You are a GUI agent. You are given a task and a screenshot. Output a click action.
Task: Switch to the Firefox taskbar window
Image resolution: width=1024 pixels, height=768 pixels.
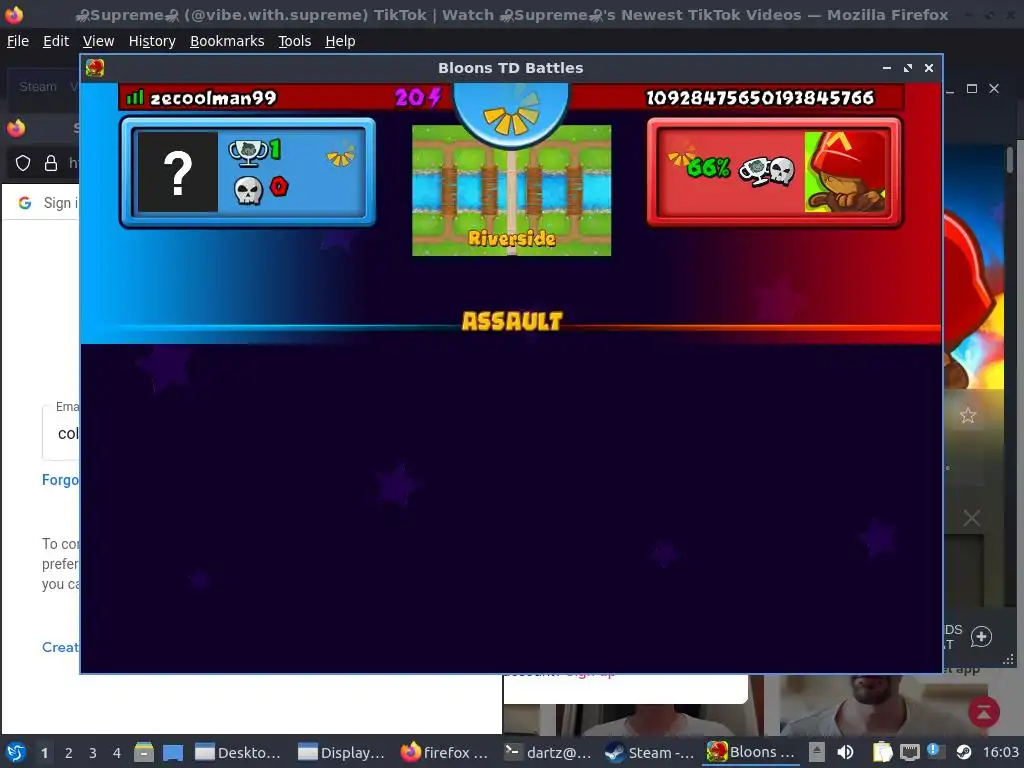point(445,752)
